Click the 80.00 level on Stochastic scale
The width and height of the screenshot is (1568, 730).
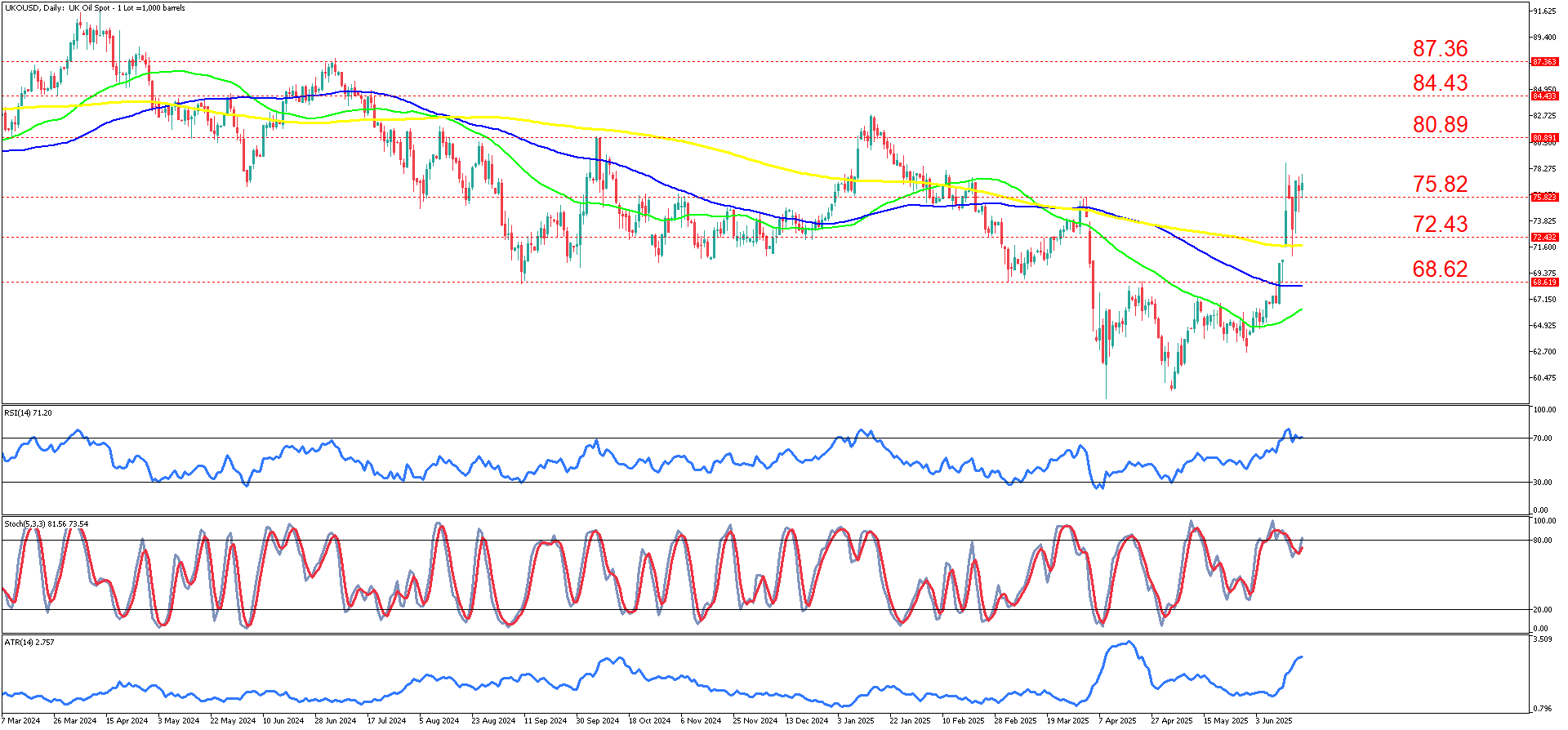tap(1542, 541)
